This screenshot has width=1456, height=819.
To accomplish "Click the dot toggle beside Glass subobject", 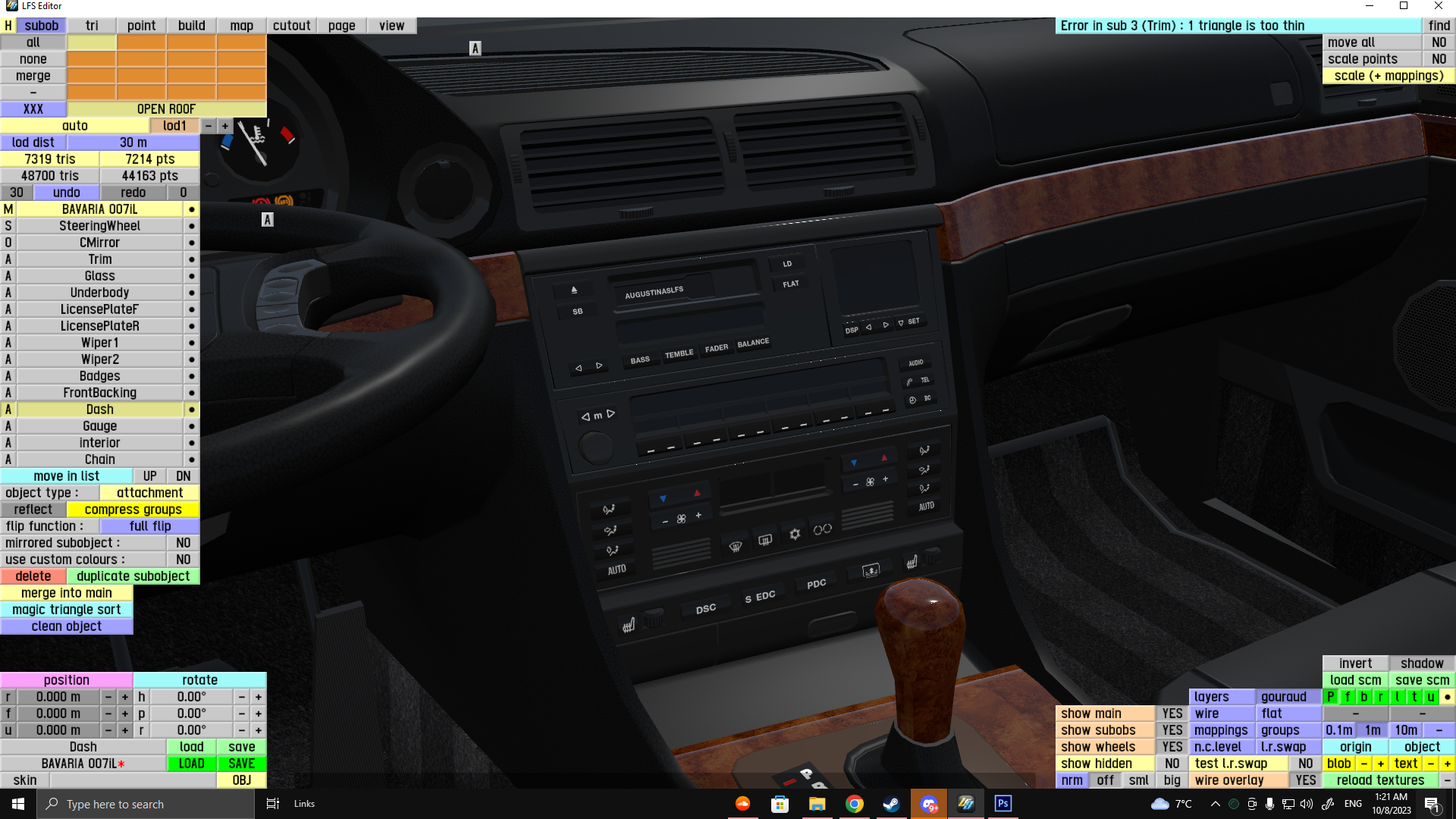I will 192,276.
